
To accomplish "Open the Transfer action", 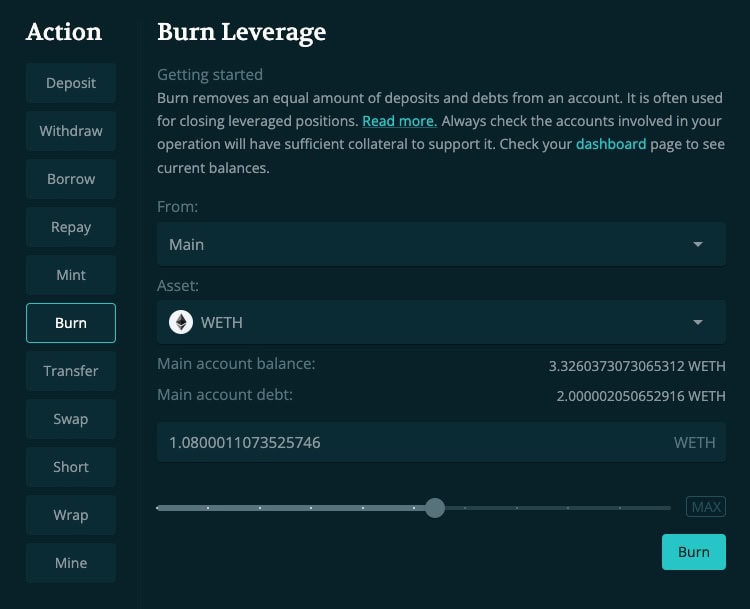I will tap(71, 371).
